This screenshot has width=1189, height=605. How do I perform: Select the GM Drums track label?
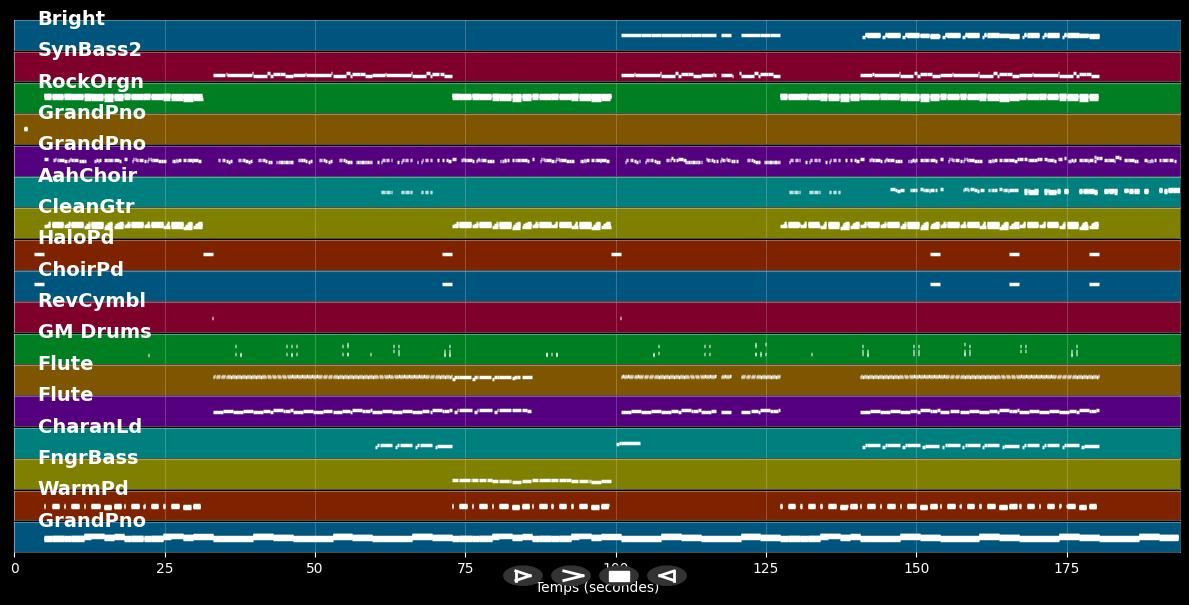[95, 331]
